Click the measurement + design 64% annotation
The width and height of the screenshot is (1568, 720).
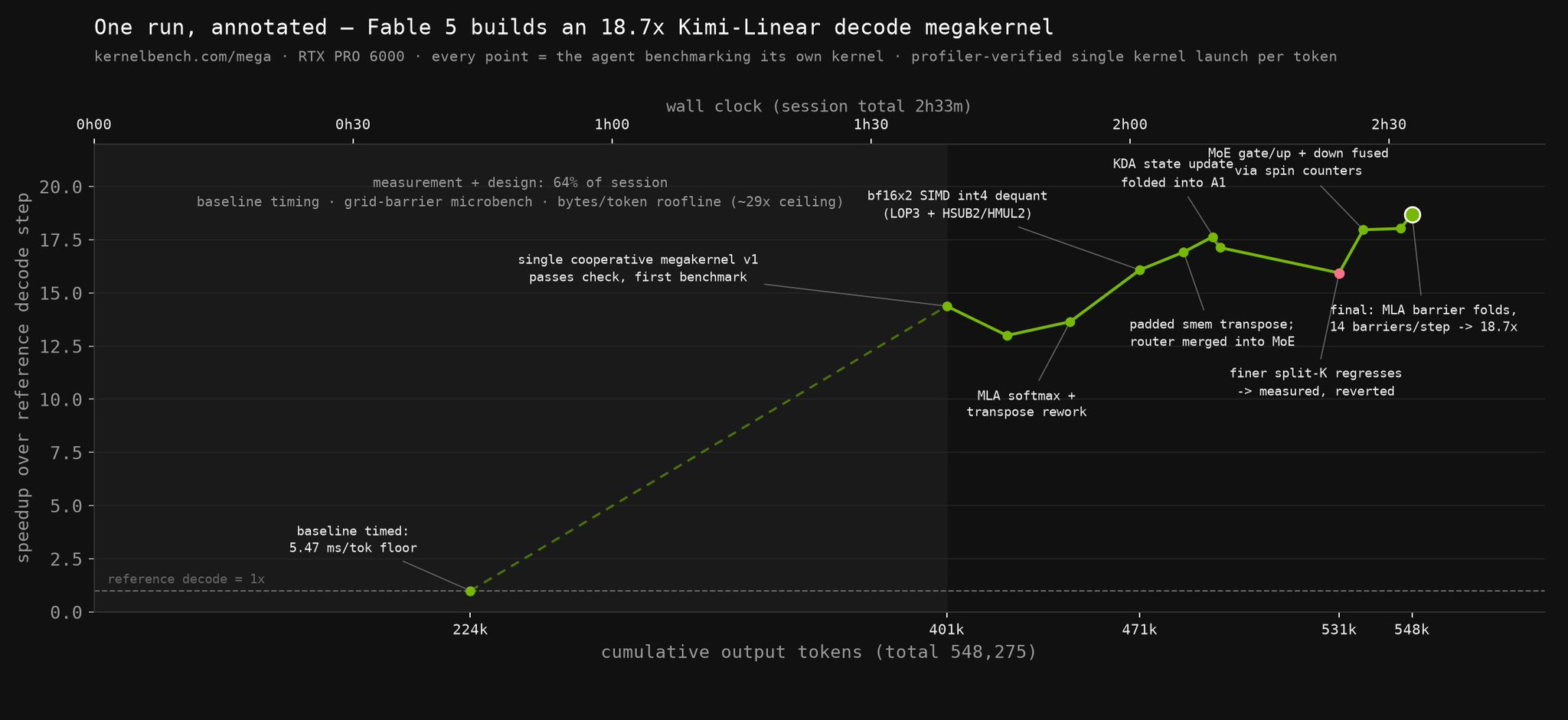pyautogui.click(x=520, y=183)
